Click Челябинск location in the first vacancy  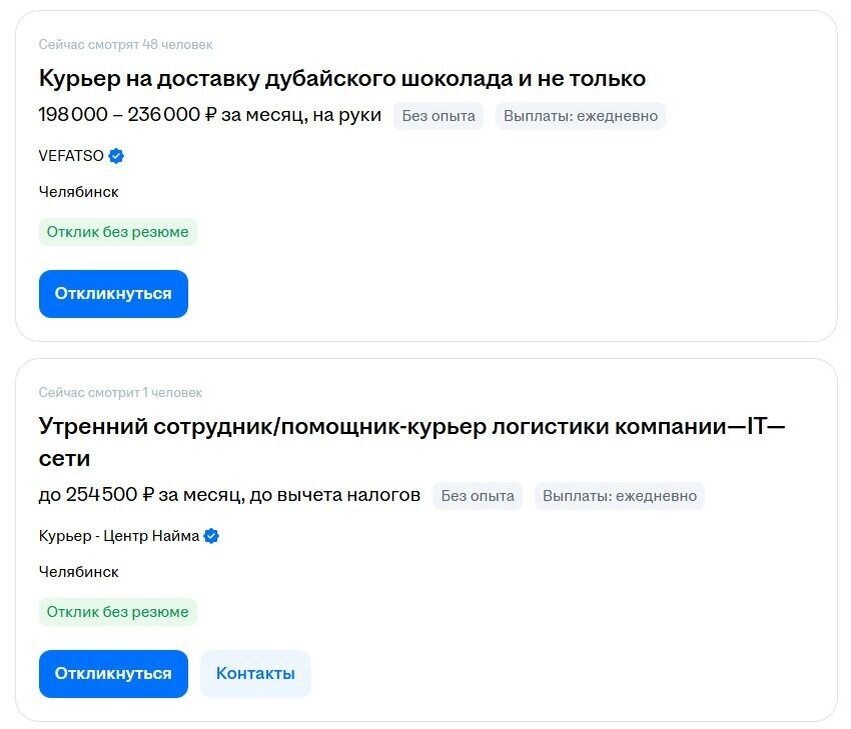(x=77, y=191)
